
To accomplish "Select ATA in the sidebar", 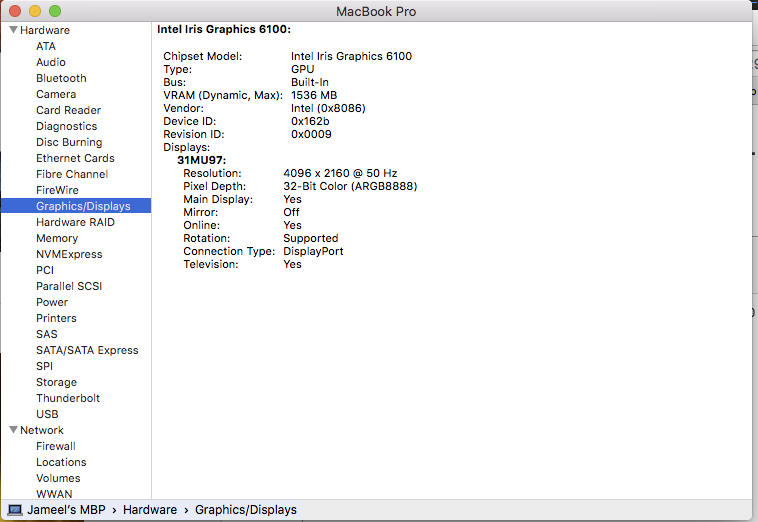I will pyautogui.click(x=46, y=46).
